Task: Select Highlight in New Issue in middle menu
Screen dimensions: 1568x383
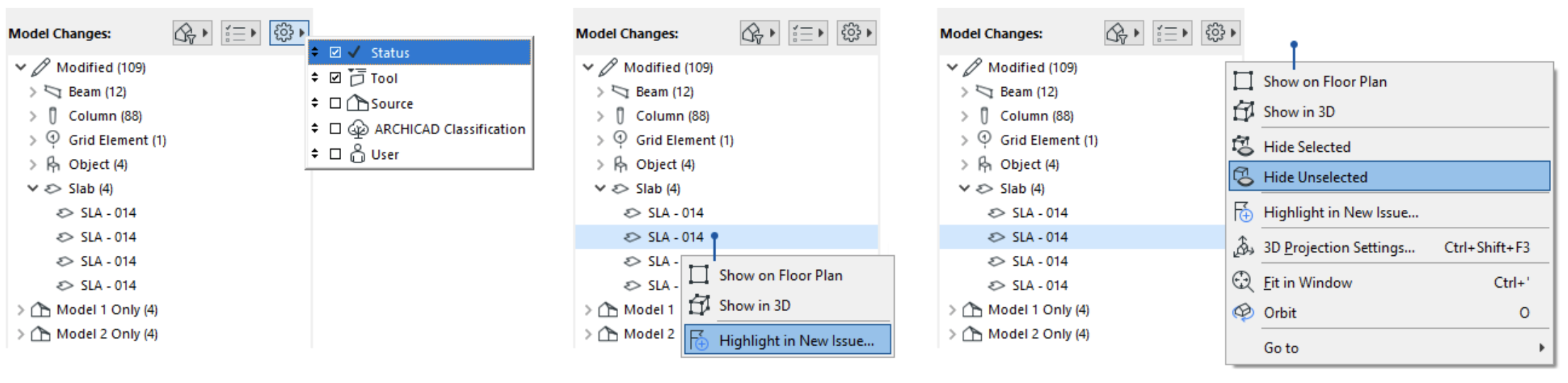Action: point(796,341)
